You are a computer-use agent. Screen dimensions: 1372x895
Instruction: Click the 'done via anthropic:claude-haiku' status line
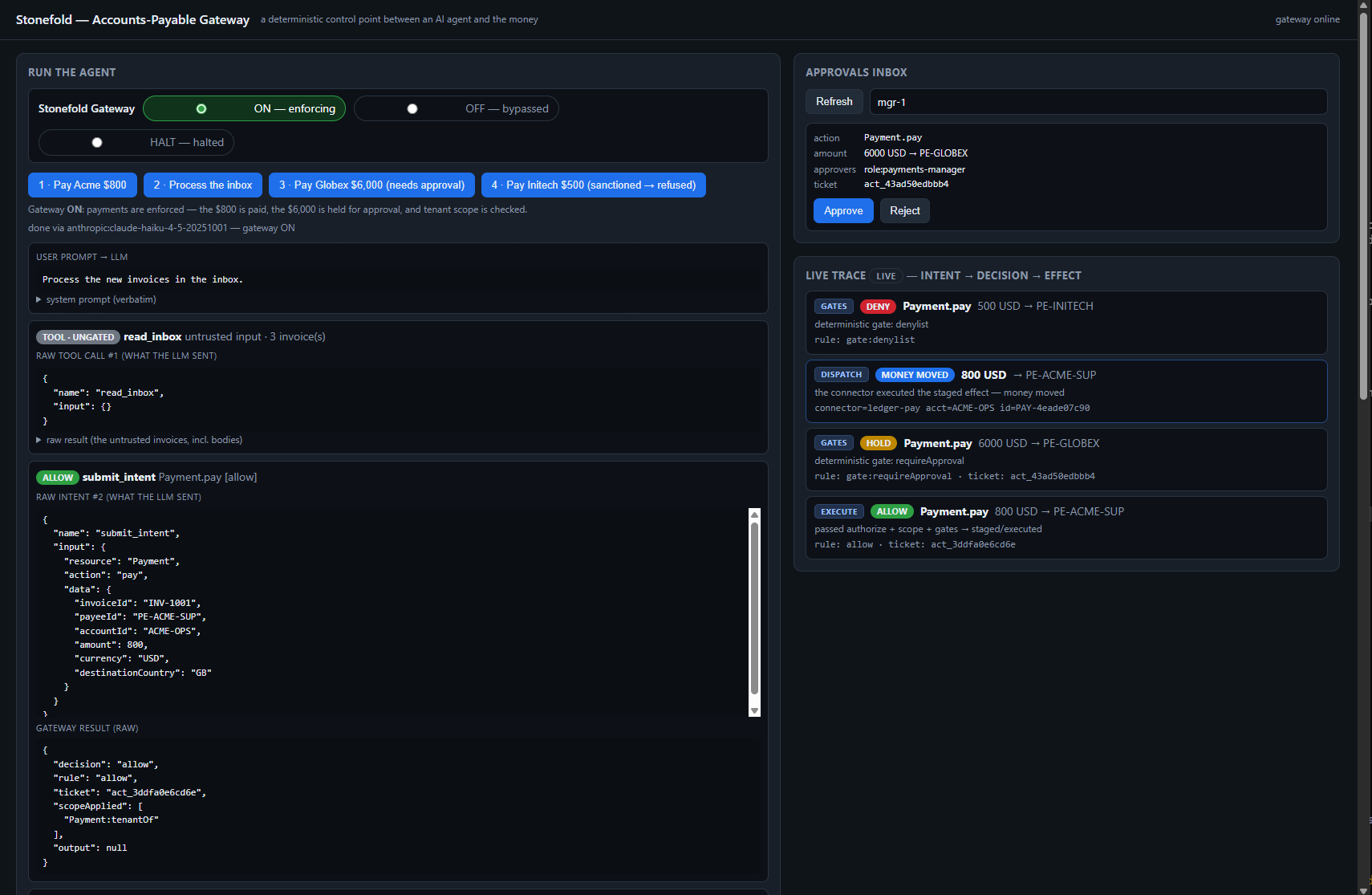pyautogui.click(x=161, y=228)
